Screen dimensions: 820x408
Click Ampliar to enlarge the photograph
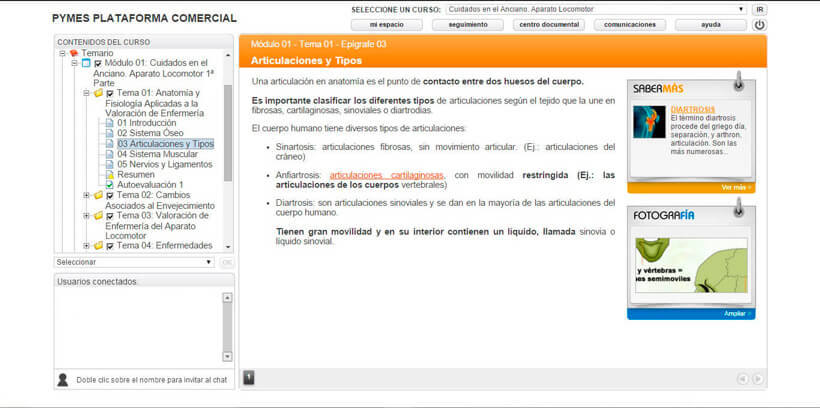click(x=737, y=313)
